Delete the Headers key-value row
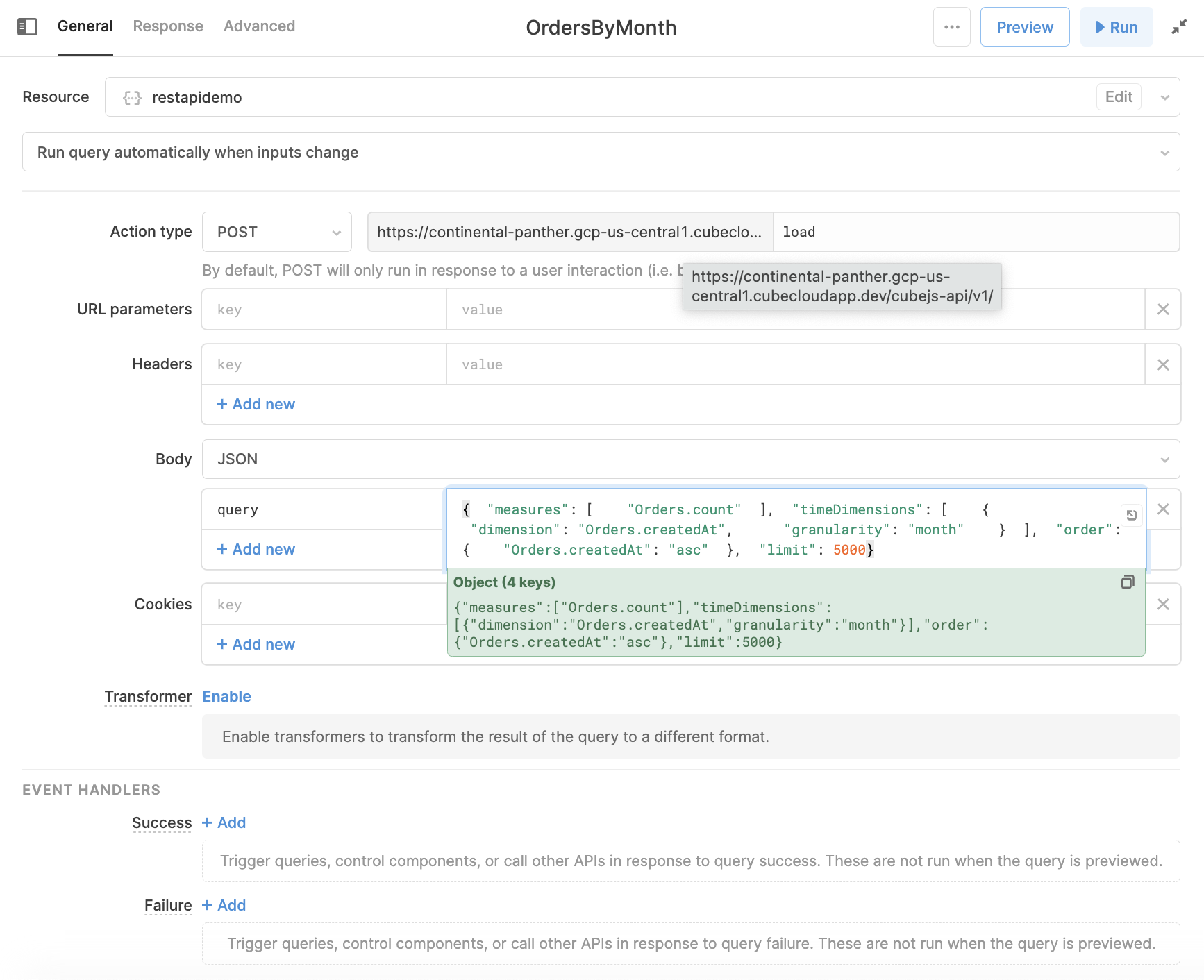The image size is (1204, 980). [1163, 364]
